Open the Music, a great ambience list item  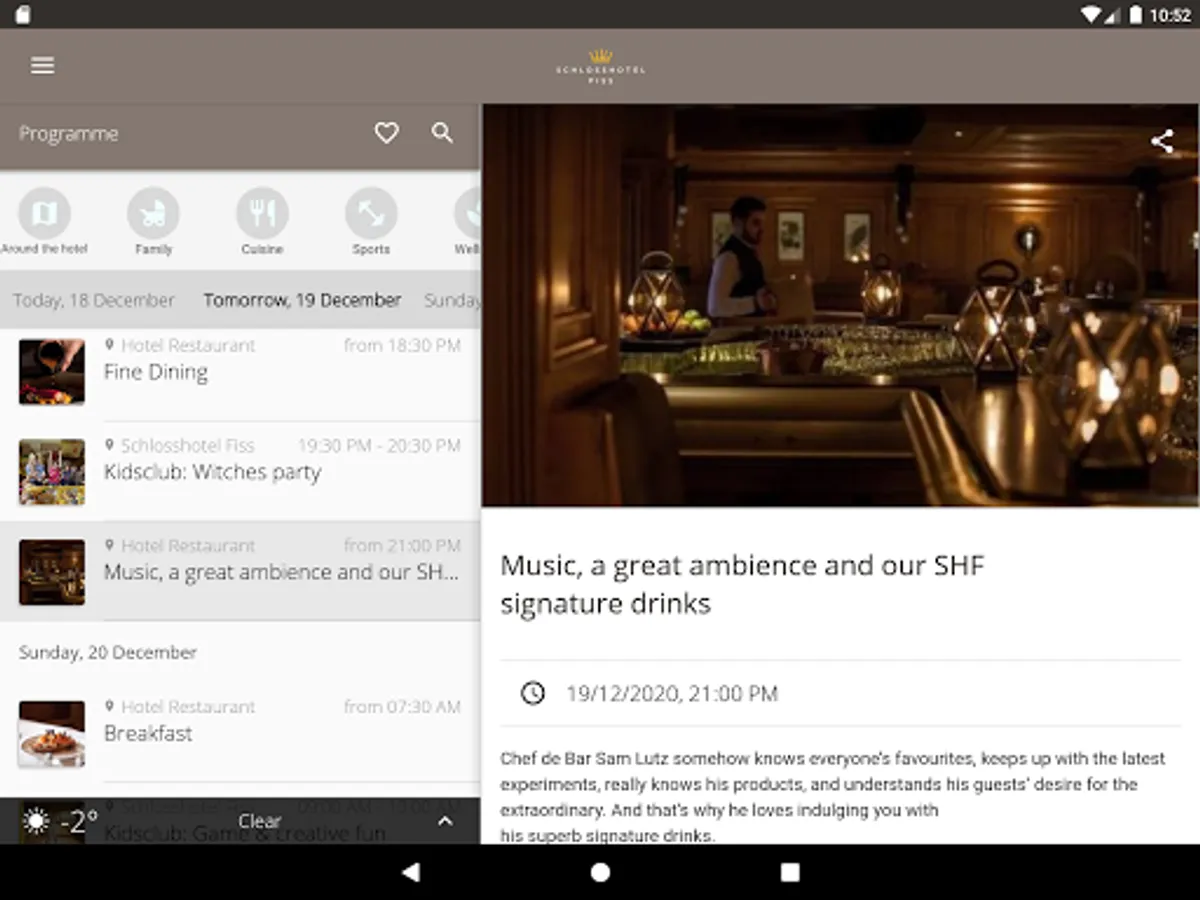coord(240,572)
